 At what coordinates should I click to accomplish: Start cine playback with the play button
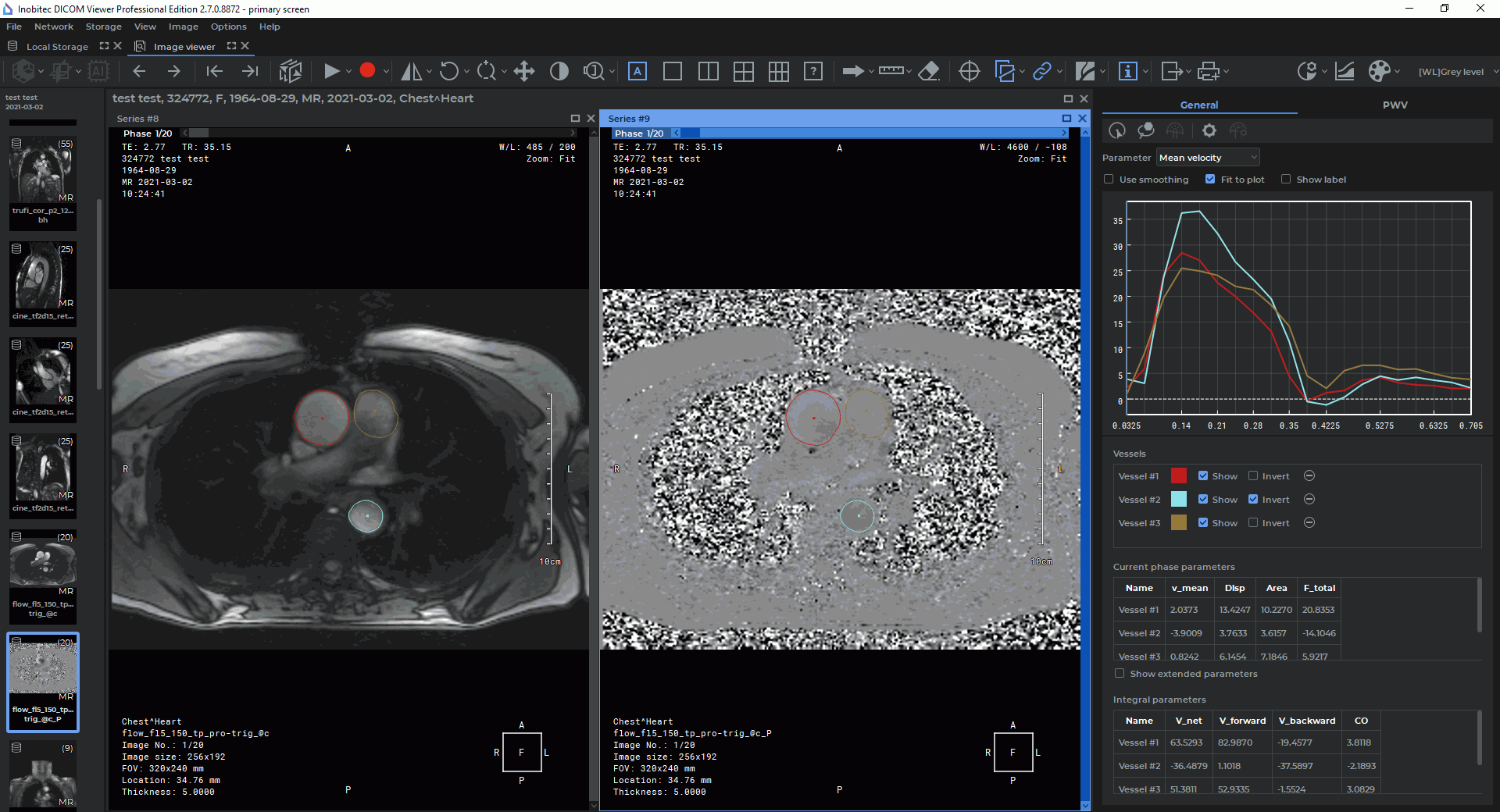[x=331, y=71]
